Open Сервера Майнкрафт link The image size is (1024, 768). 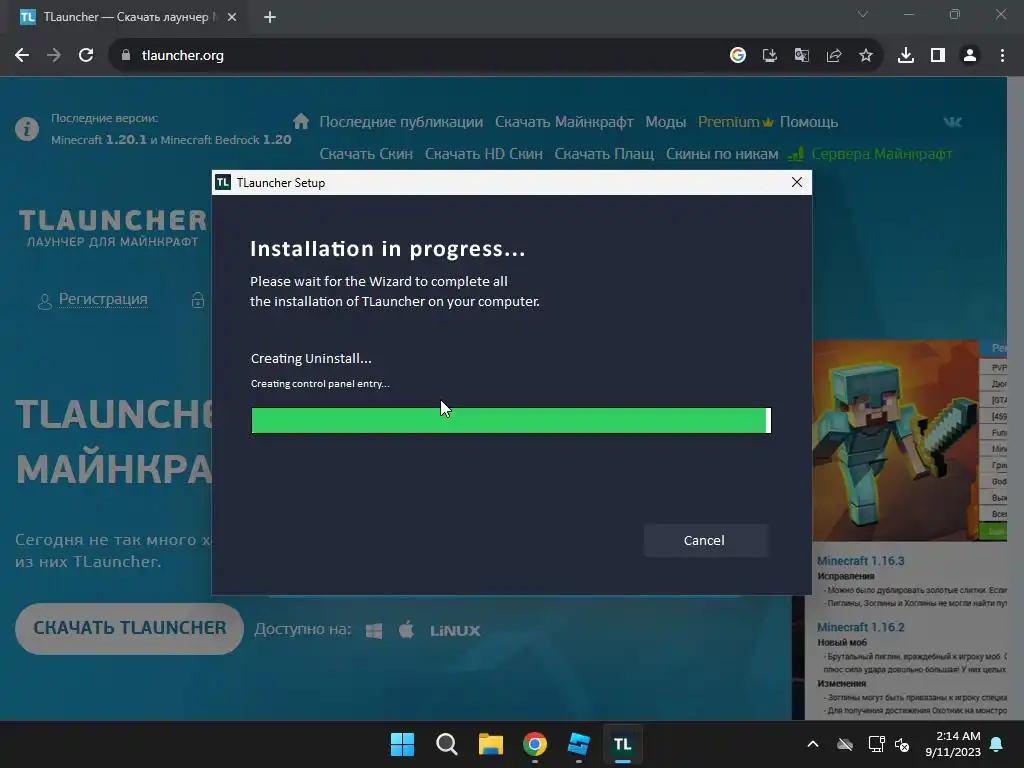(881, 154)
